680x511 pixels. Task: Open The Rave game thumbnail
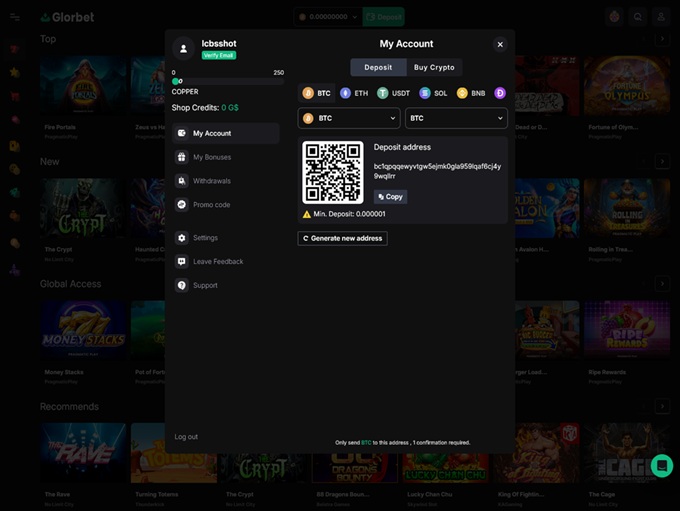[83, 453]
